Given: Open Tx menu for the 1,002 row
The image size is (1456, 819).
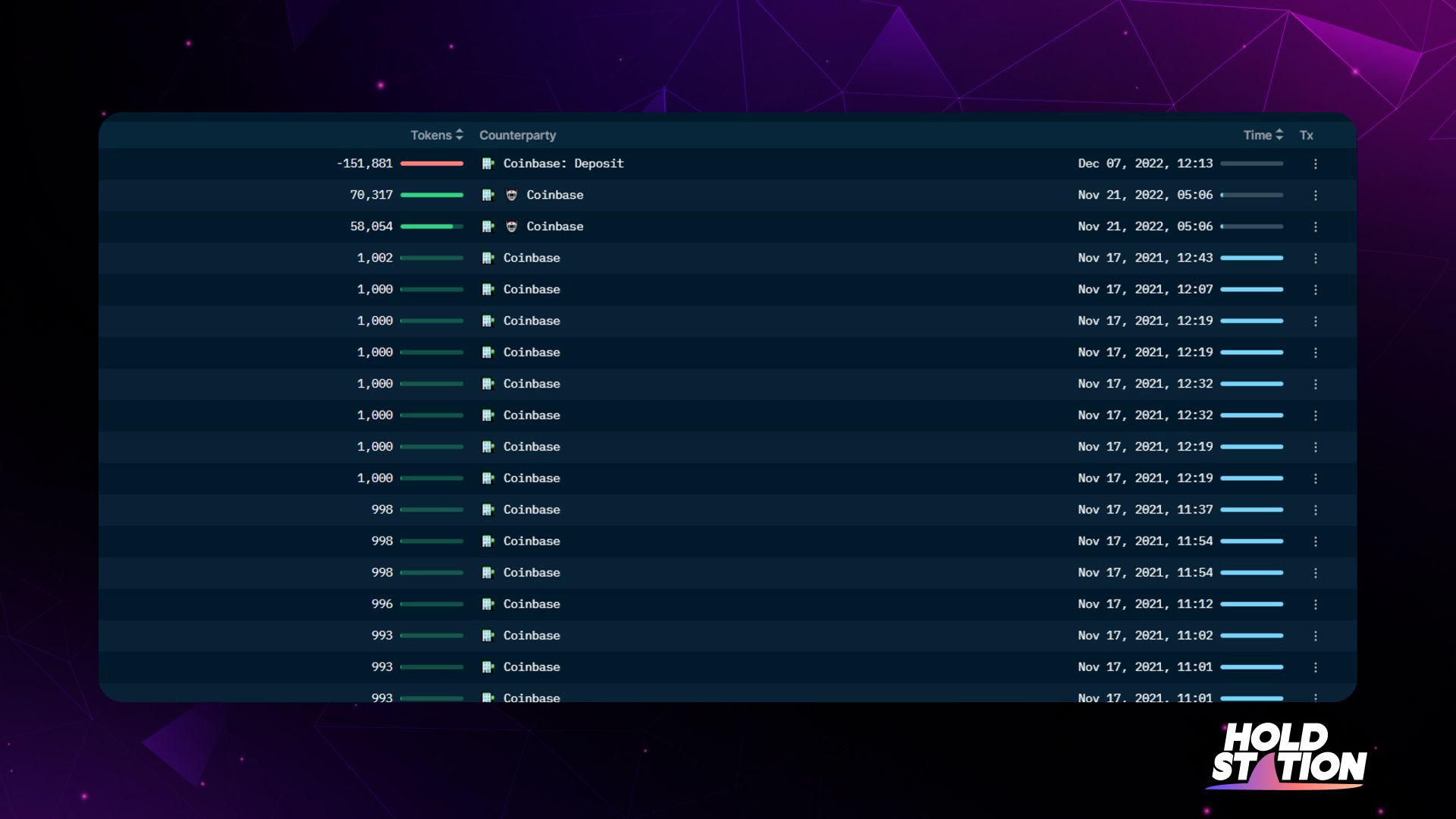Looking at the screenshot, I should [1316, 259].
